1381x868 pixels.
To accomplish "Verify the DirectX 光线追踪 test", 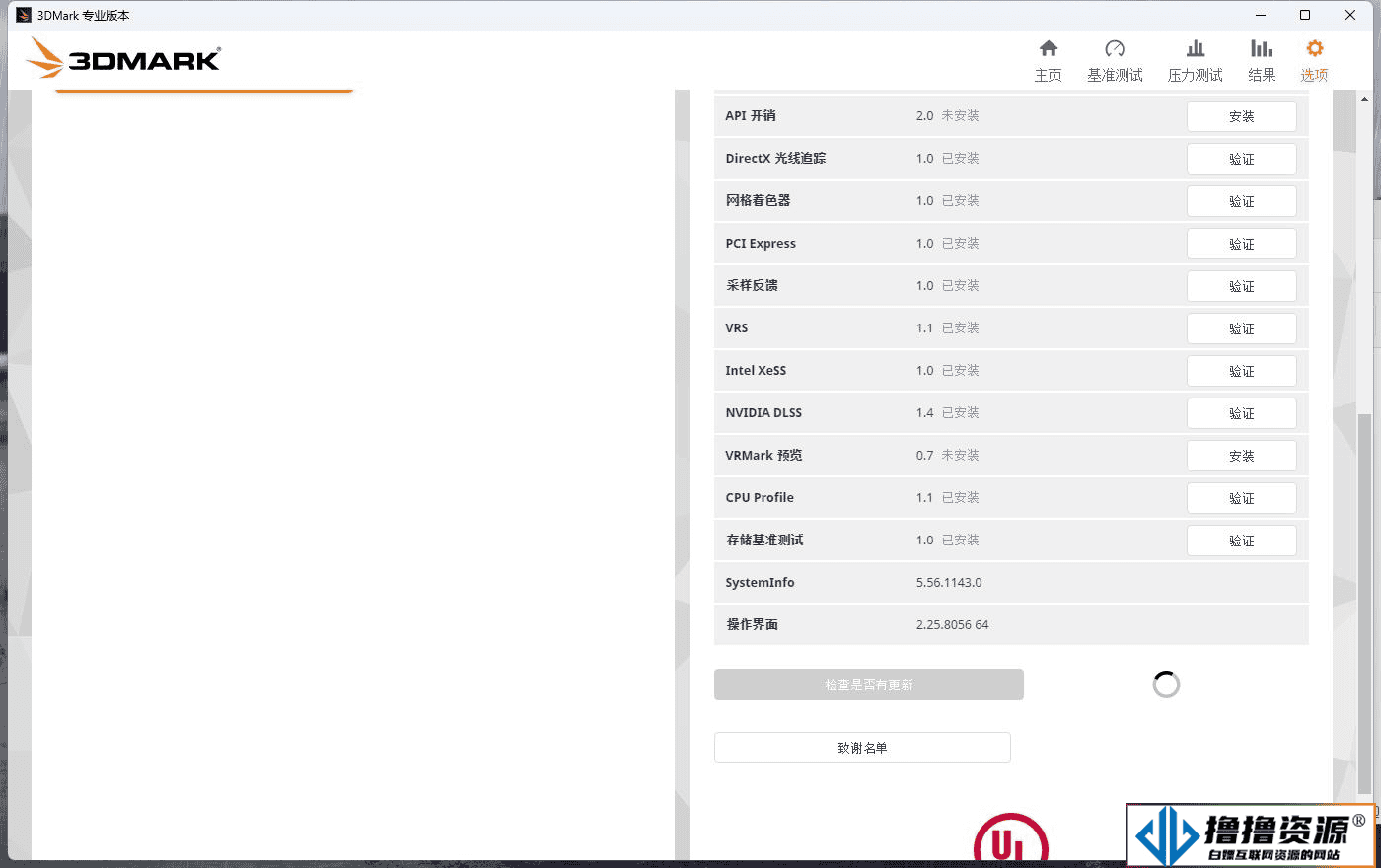I will (x=1241, y=159).
